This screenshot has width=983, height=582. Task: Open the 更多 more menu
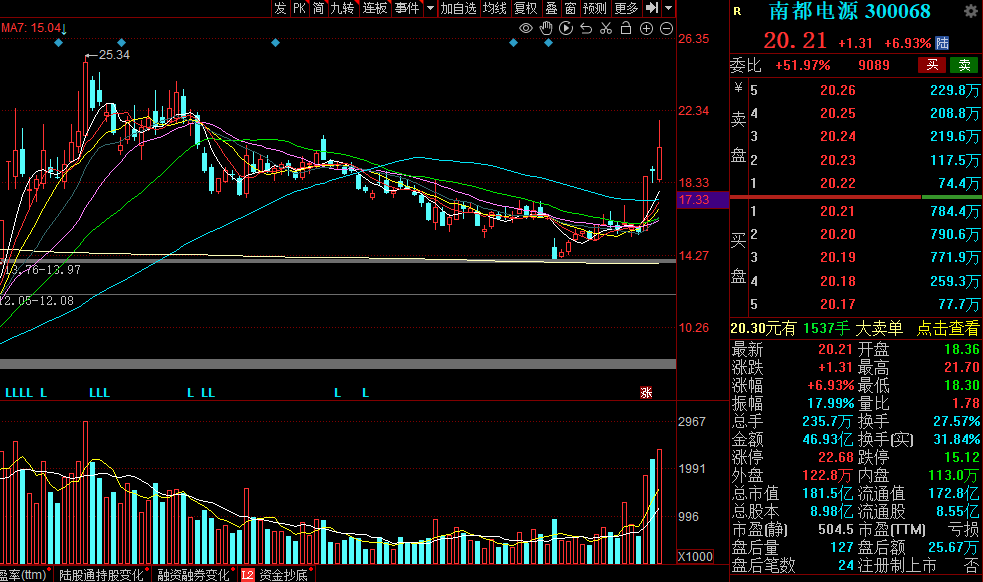coord(626,8)
